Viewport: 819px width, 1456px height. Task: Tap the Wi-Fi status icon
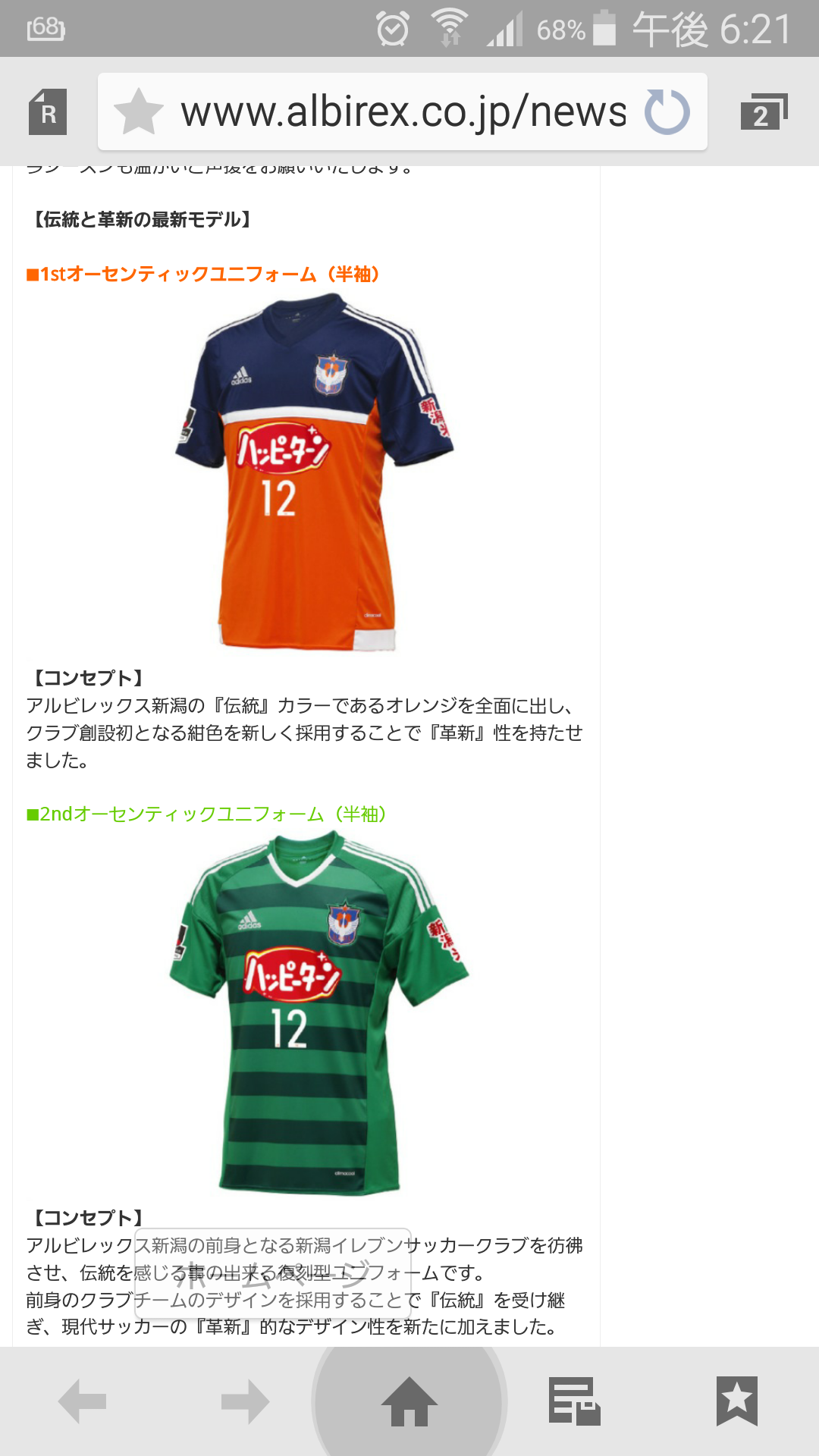pyautogui.click(x=450, y=28)
